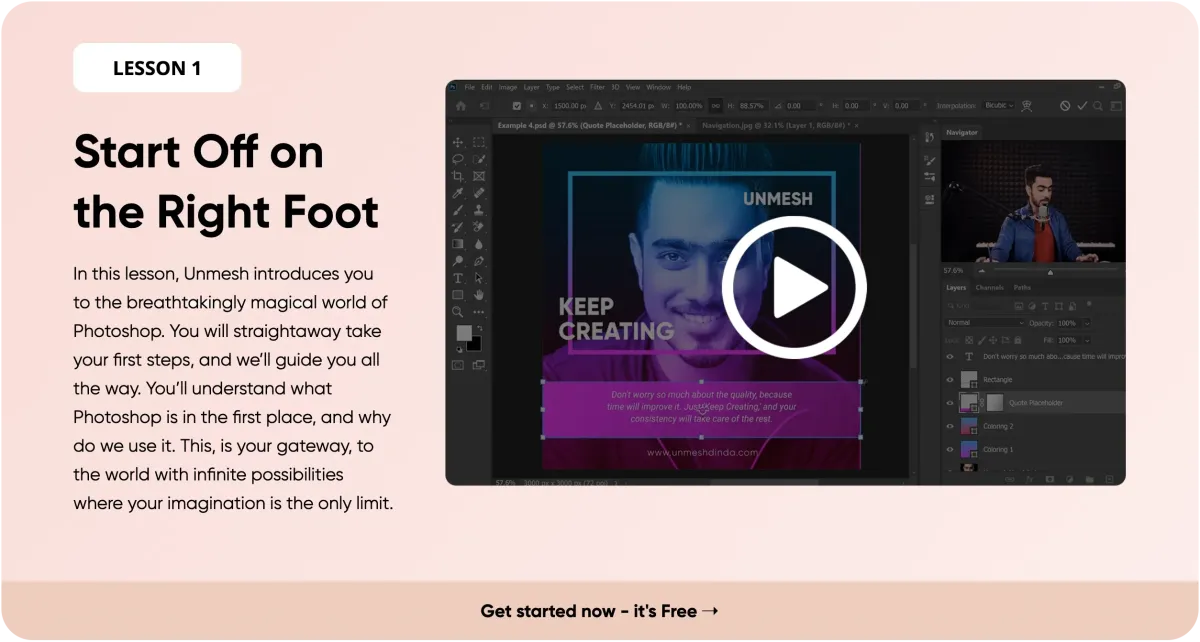Select the Rectangular Marquee tool

[479, 142]
